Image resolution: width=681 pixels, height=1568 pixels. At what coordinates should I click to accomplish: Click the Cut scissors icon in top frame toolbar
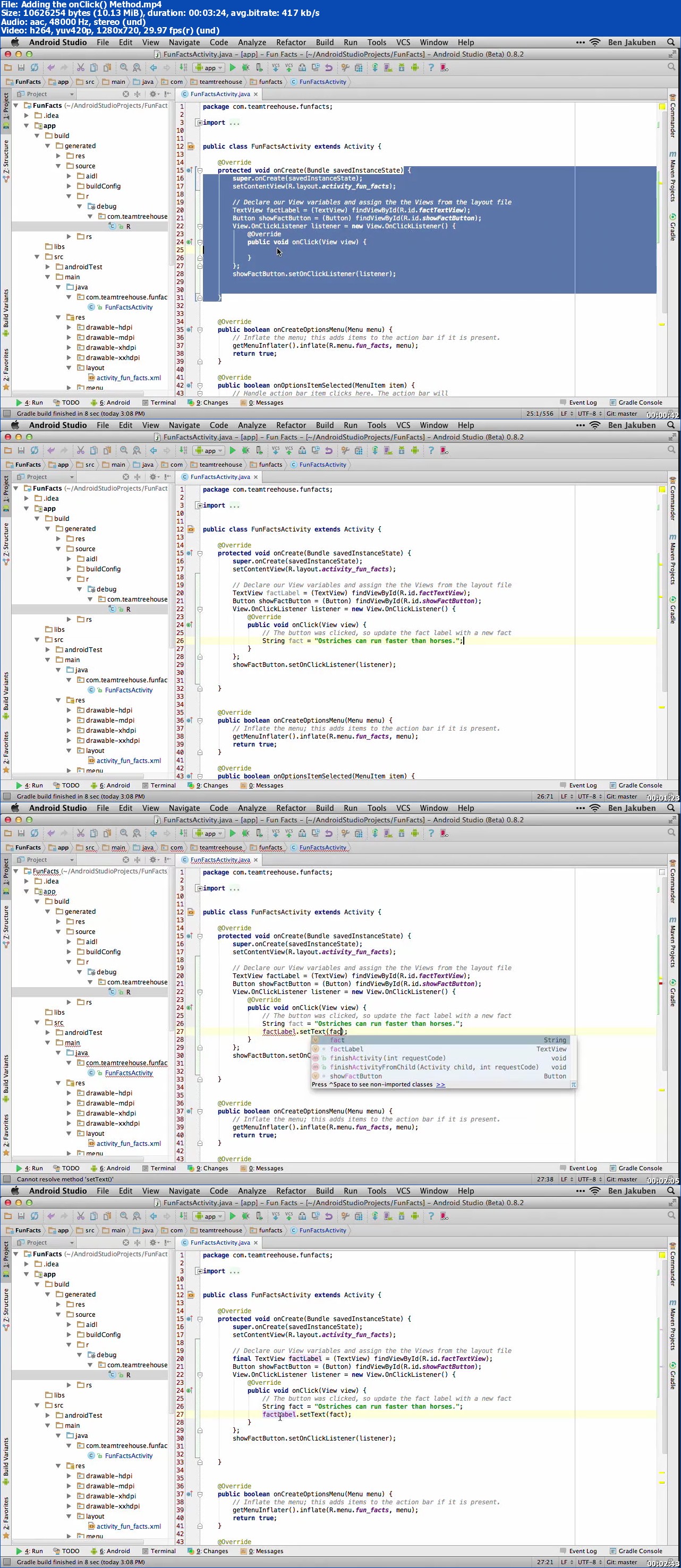tap(80, 67)
